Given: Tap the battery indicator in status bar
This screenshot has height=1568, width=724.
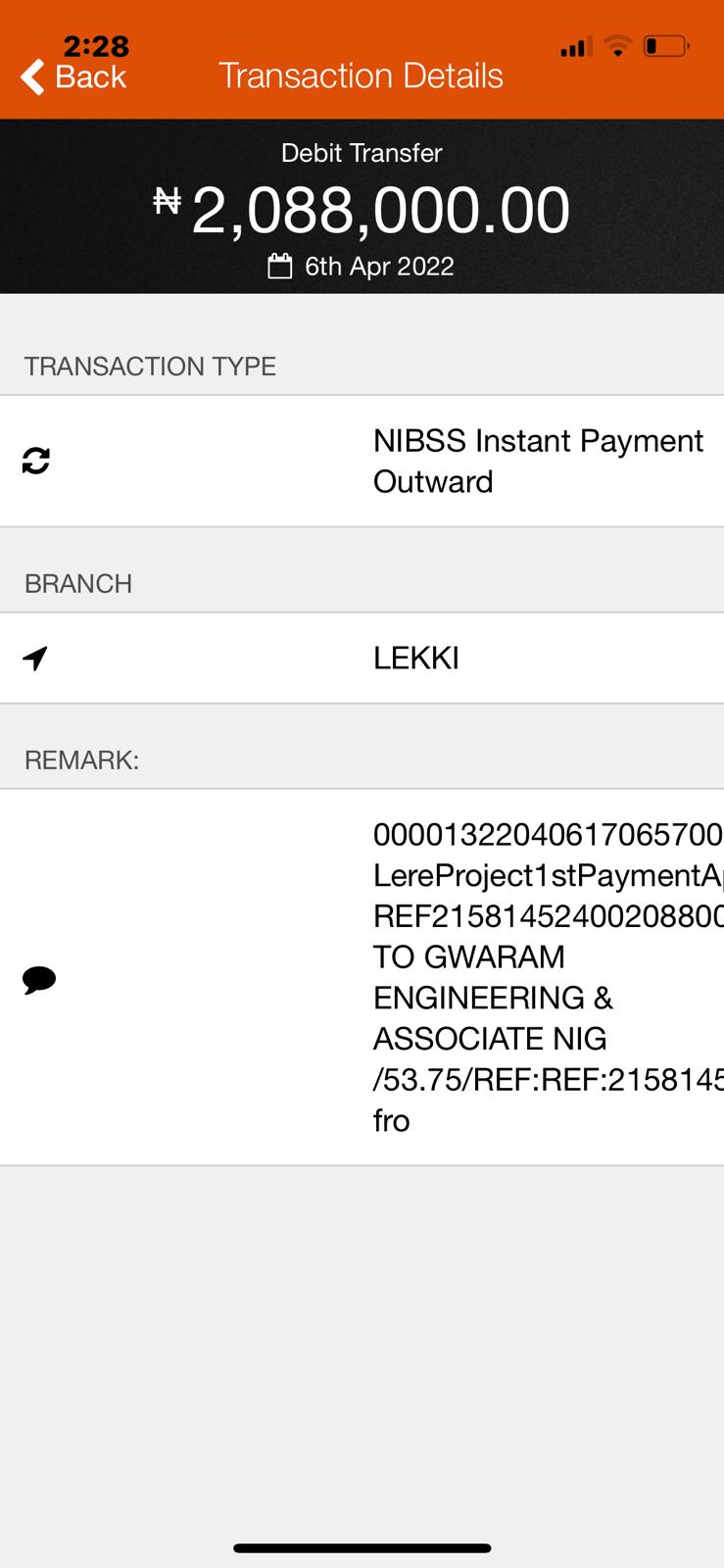Looking at the screenshot, I should (x=666, y=46).
